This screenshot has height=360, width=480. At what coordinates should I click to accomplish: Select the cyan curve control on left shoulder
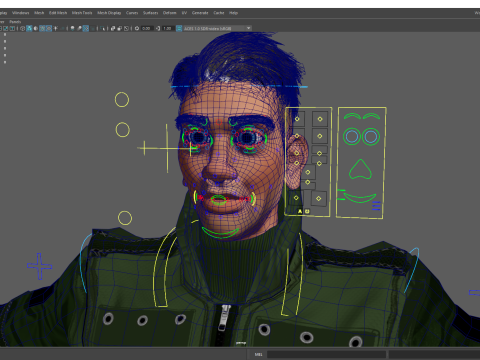point(85,263)
